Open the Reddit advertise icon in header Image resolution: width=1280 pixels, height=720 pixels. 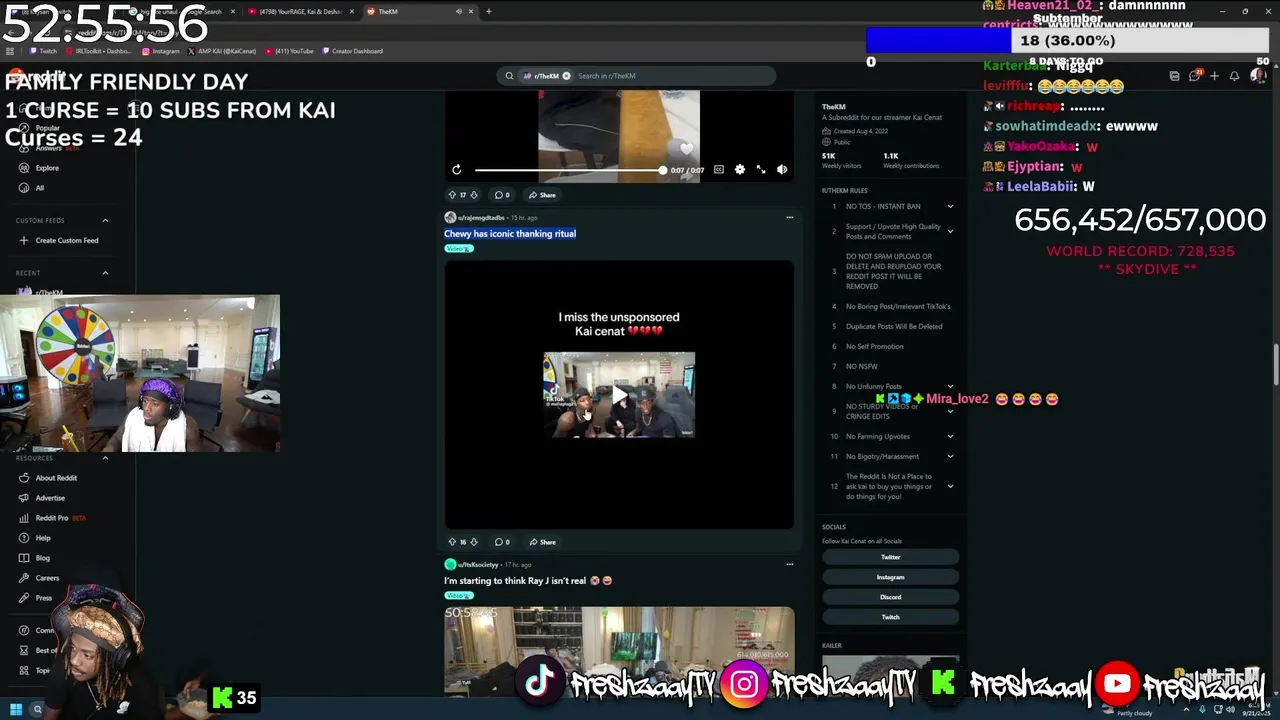1174,76
